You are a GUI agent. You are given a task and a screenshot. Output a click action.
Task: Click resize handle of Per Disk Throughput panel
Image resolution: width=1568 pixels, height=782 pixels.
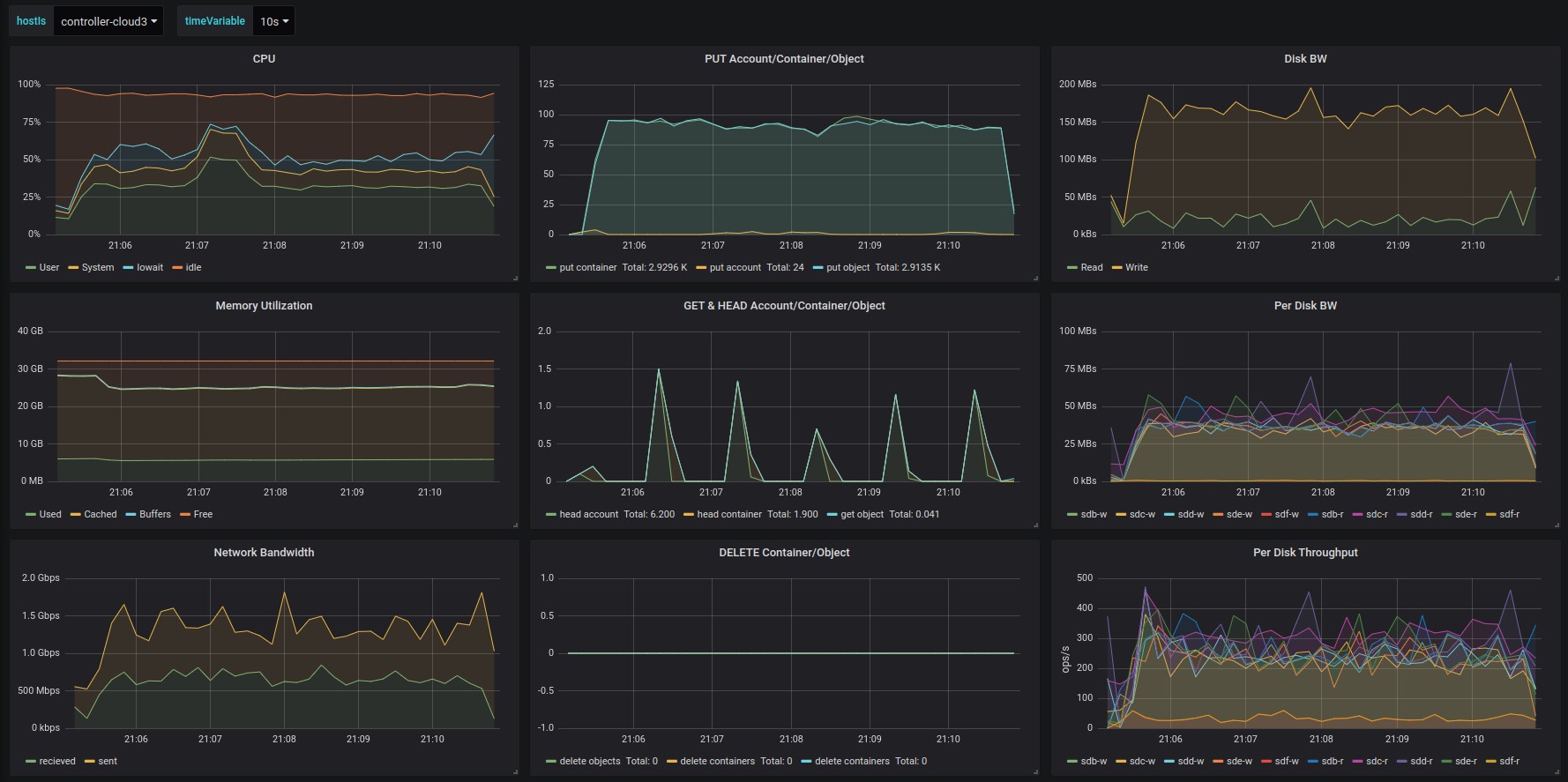tap(1557, 772)
